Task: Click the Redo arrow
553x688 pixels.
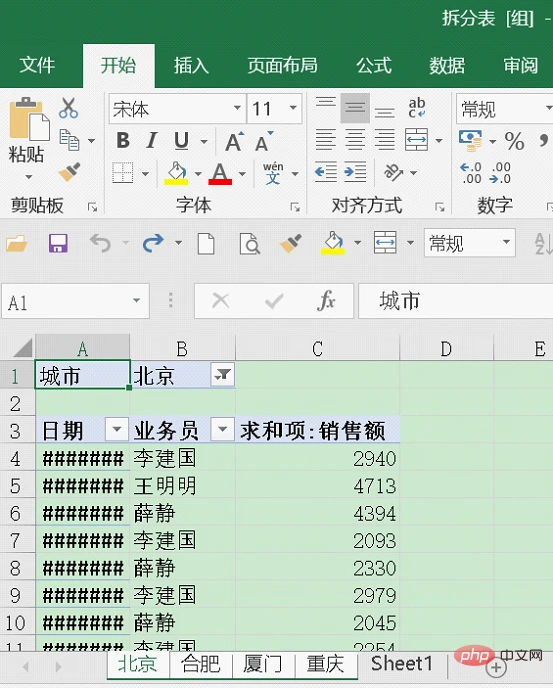Action: pyautogui.click(x=153, y=243)
